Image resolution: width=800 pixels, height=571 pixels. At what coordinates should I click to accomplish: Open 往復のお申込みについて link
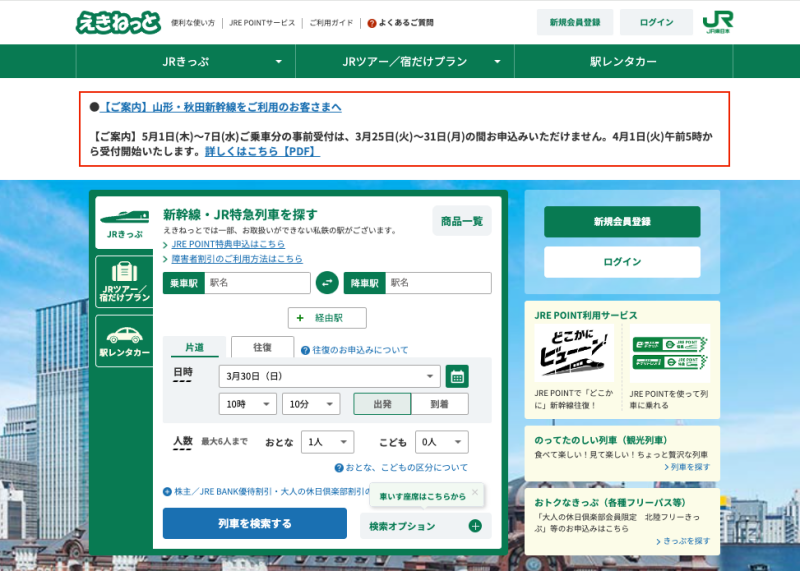pos(360,350)
